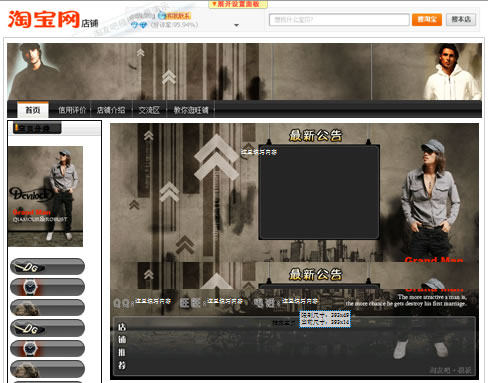Open the 信用评价 tab
Image resolution: width=488 pixels, height=383 pixels.
click(x=72, y=110)
